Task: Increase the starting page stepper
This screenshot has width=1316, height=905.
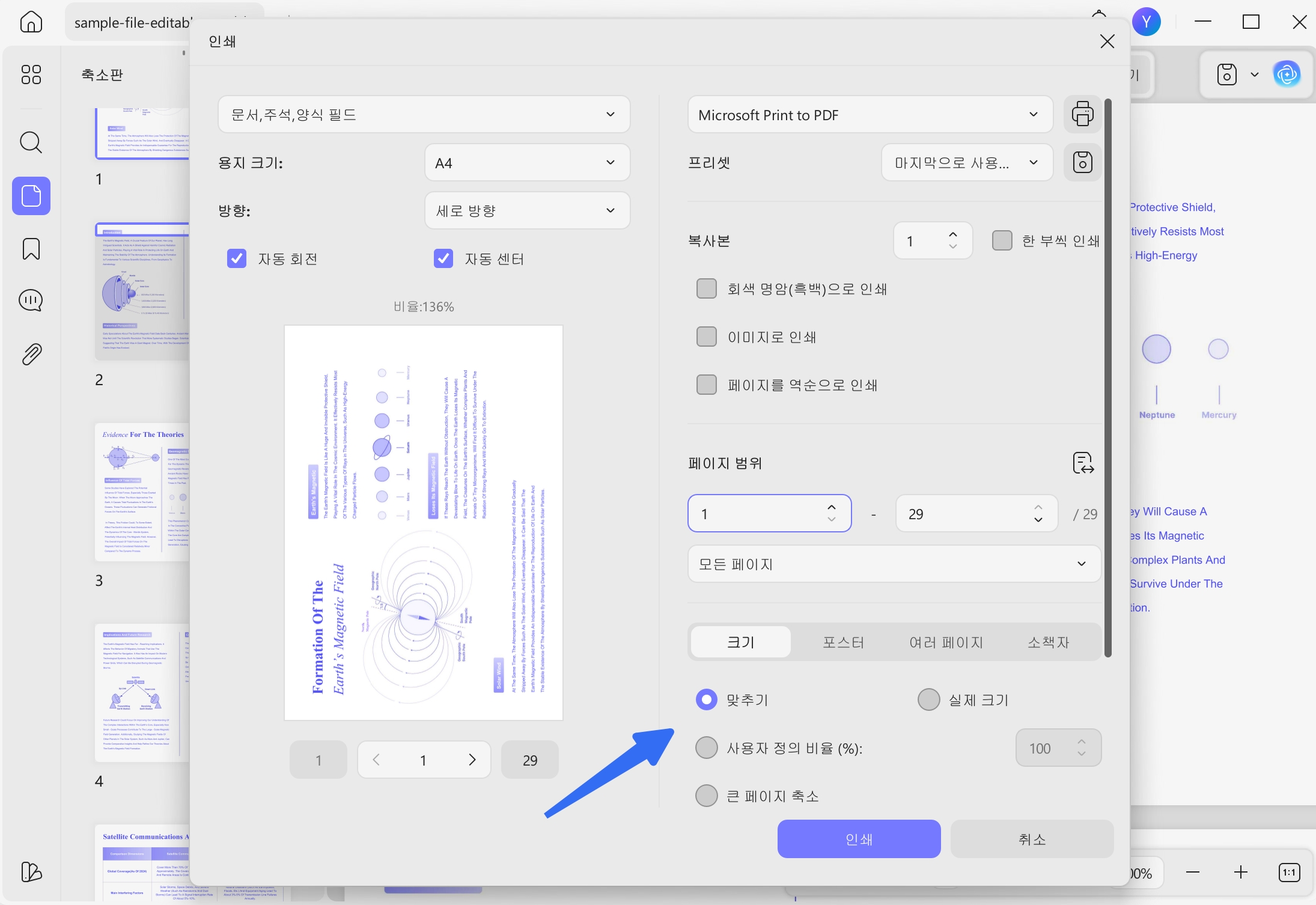Action: click(832, 507)
